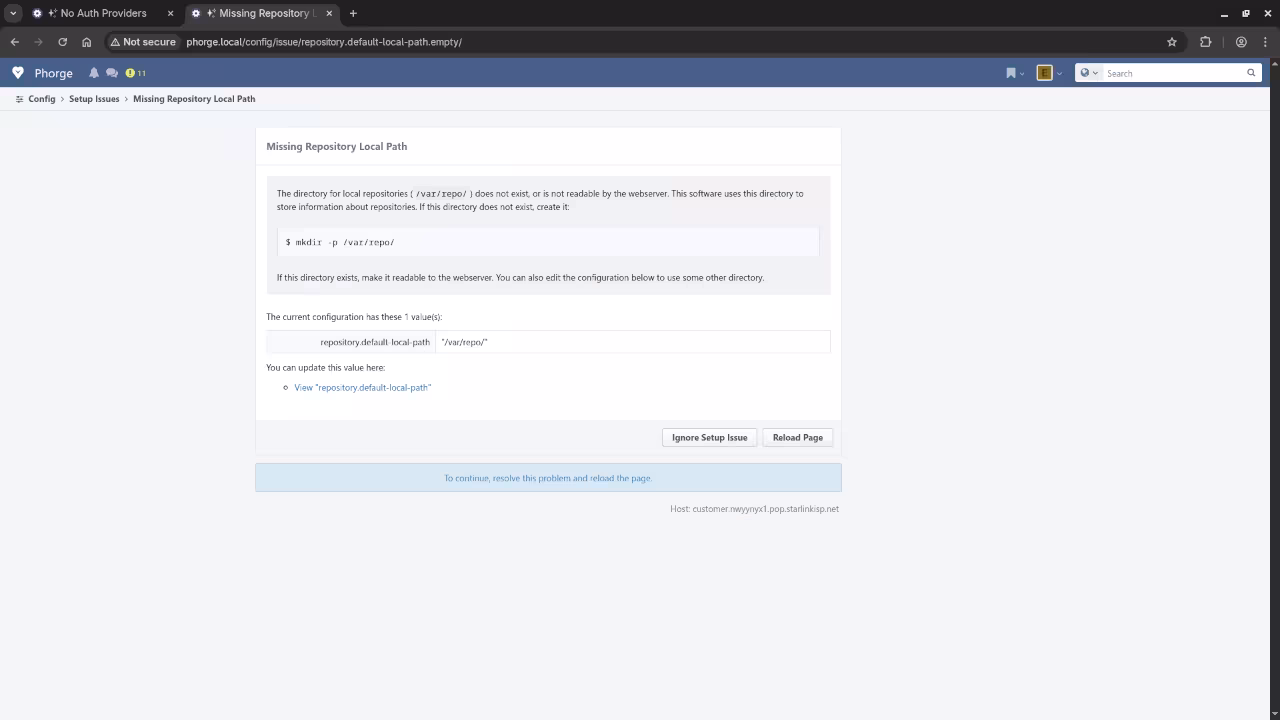This screenshot has width=1280, height=720.
Task: Bookmark this page with the star icon
Action: tap(1172, 42)
